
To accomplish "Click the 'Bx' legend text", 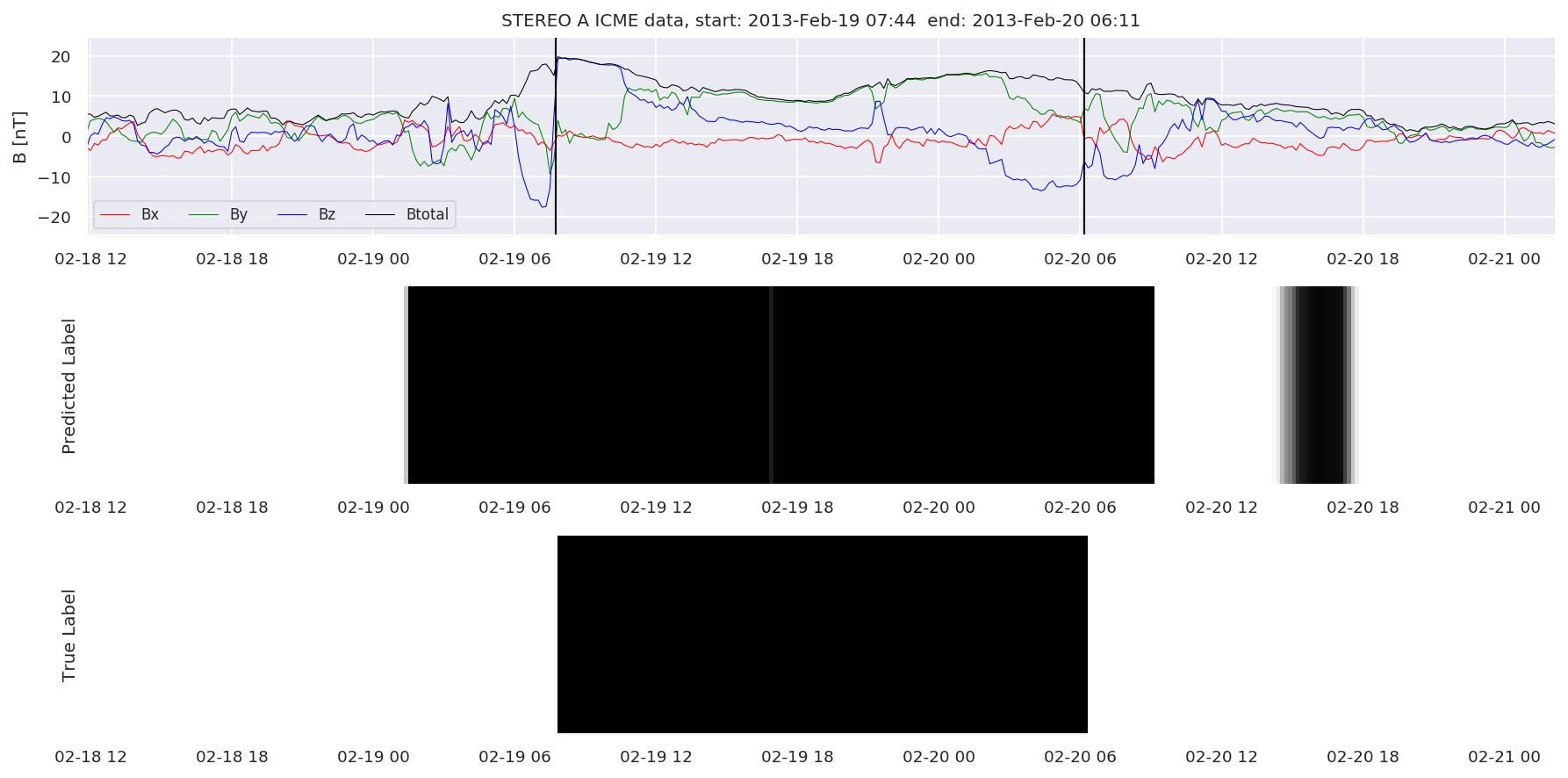I will click(x=150, y=214).
